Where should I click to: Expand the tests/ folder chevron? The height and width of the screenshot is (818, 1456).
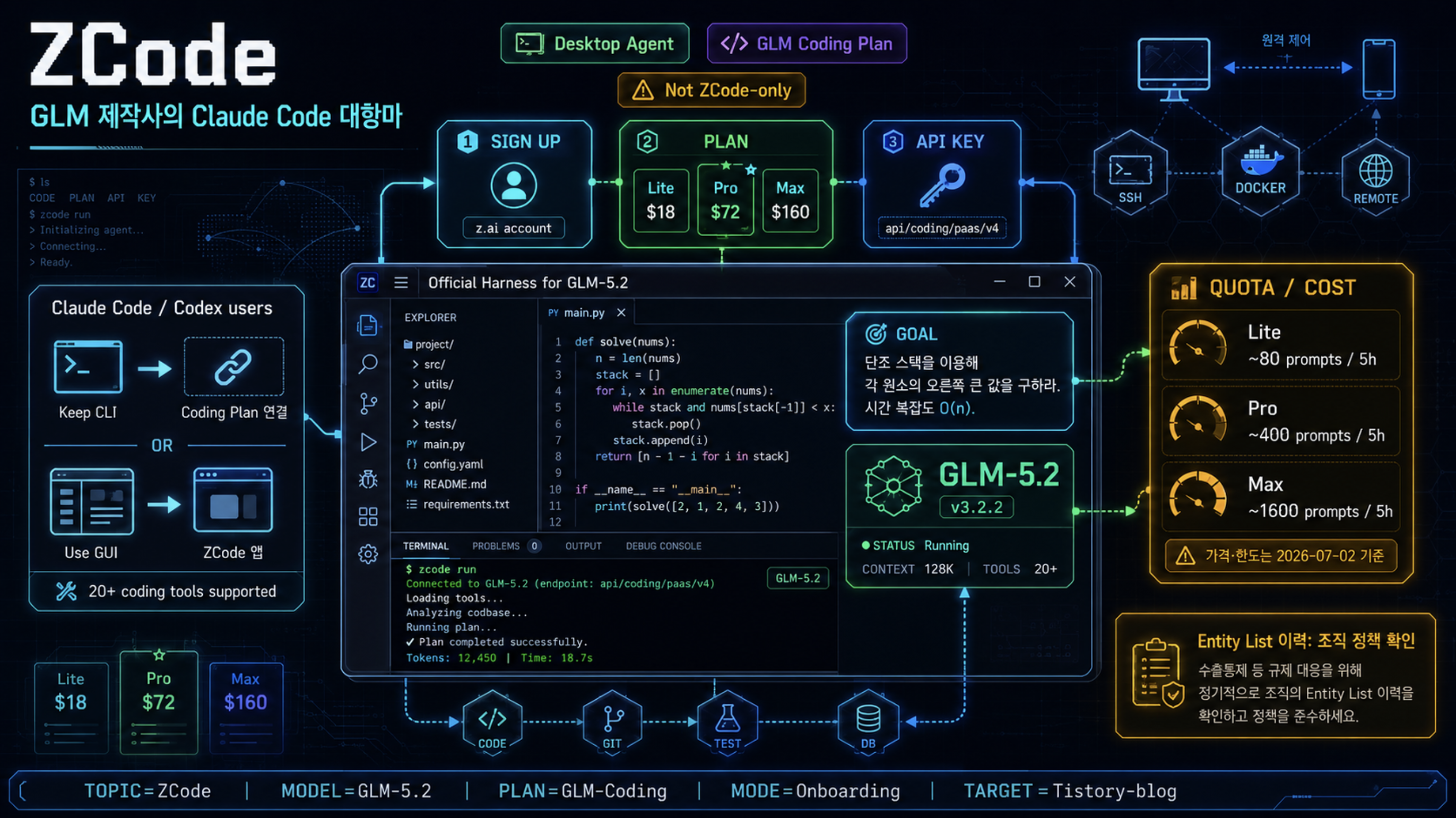(415, 424)
